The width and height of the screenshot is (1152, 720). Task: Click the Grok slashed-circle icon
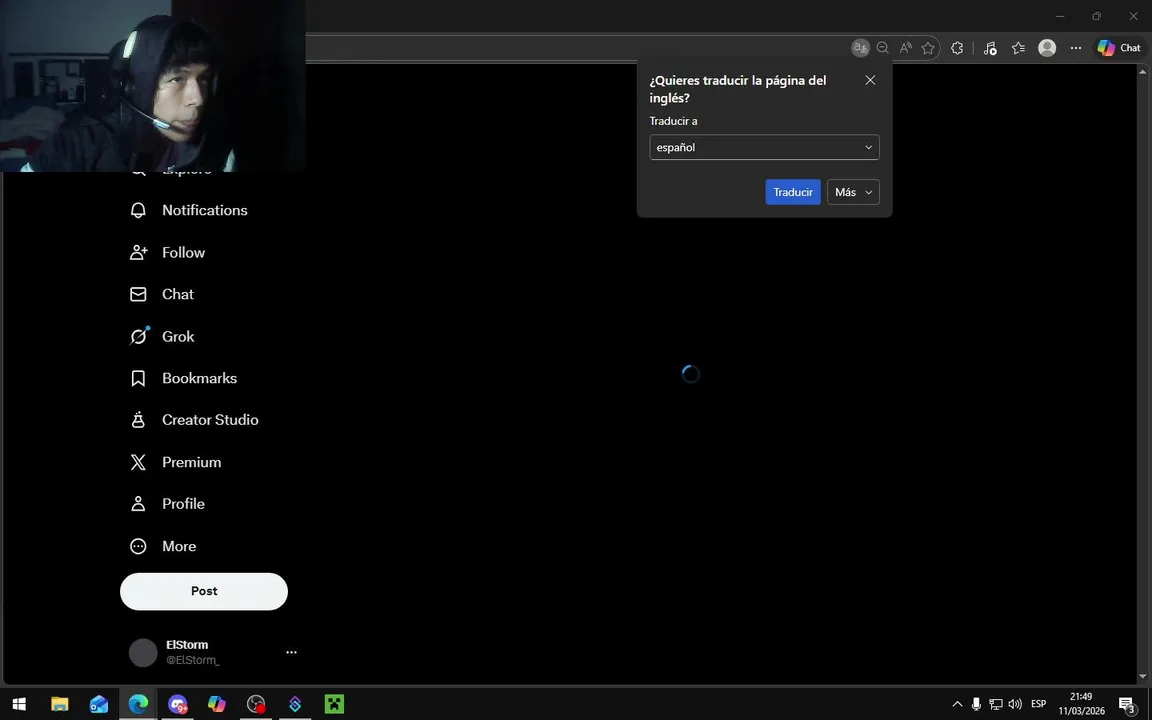pyautogui.click(x=138, y=336)
